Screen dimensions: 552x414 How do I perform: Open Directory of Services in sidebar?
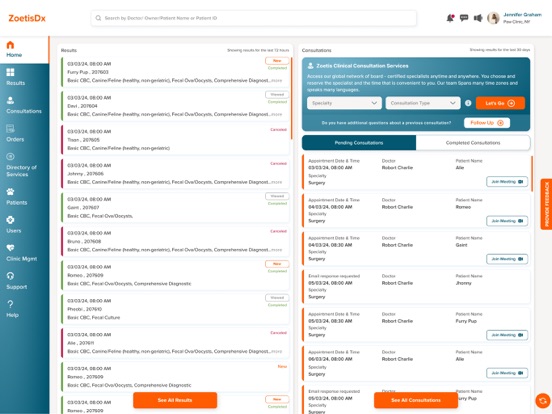pos(21,165)
